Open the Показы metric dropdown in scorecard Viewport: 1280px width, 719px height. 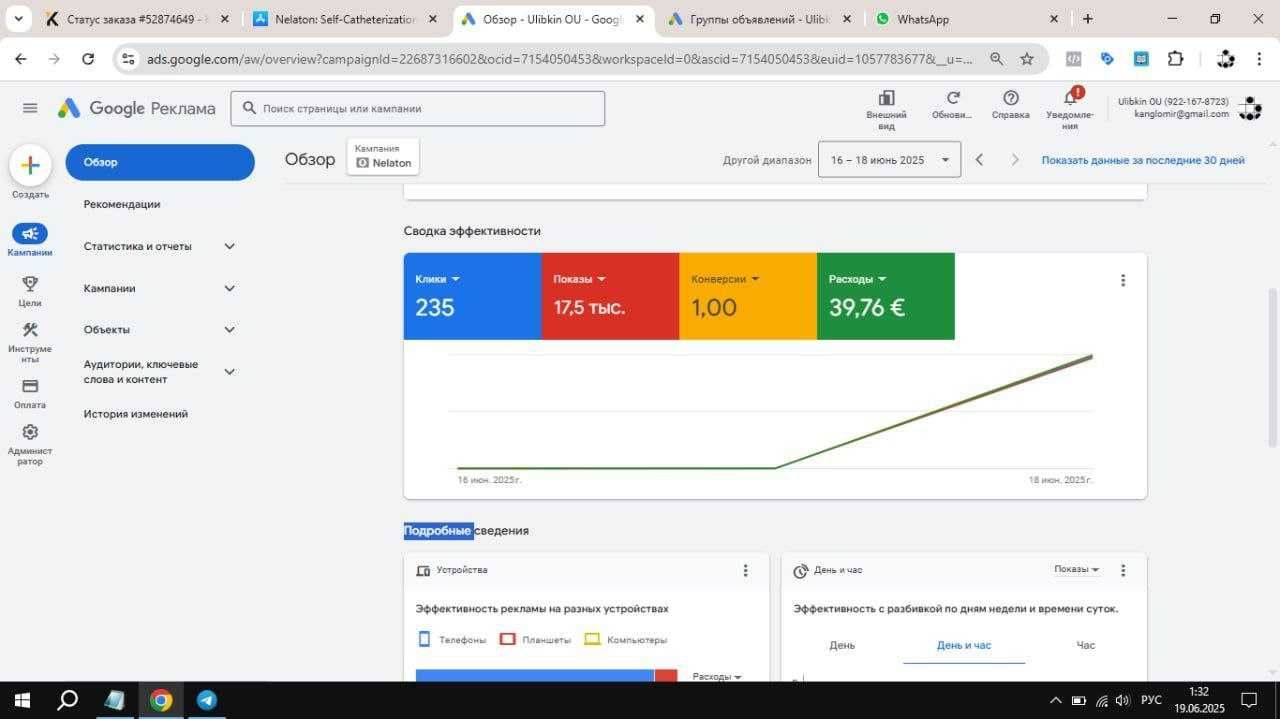579,279
